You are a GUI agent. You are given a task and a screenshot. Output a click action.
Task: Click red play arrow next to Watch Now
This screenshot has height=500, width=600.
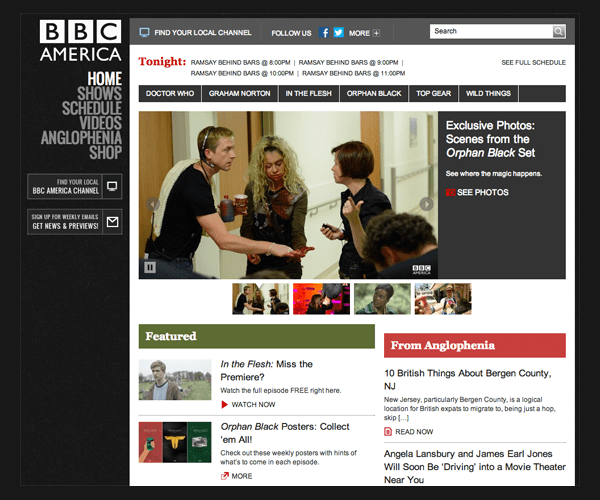pos(225,404)
